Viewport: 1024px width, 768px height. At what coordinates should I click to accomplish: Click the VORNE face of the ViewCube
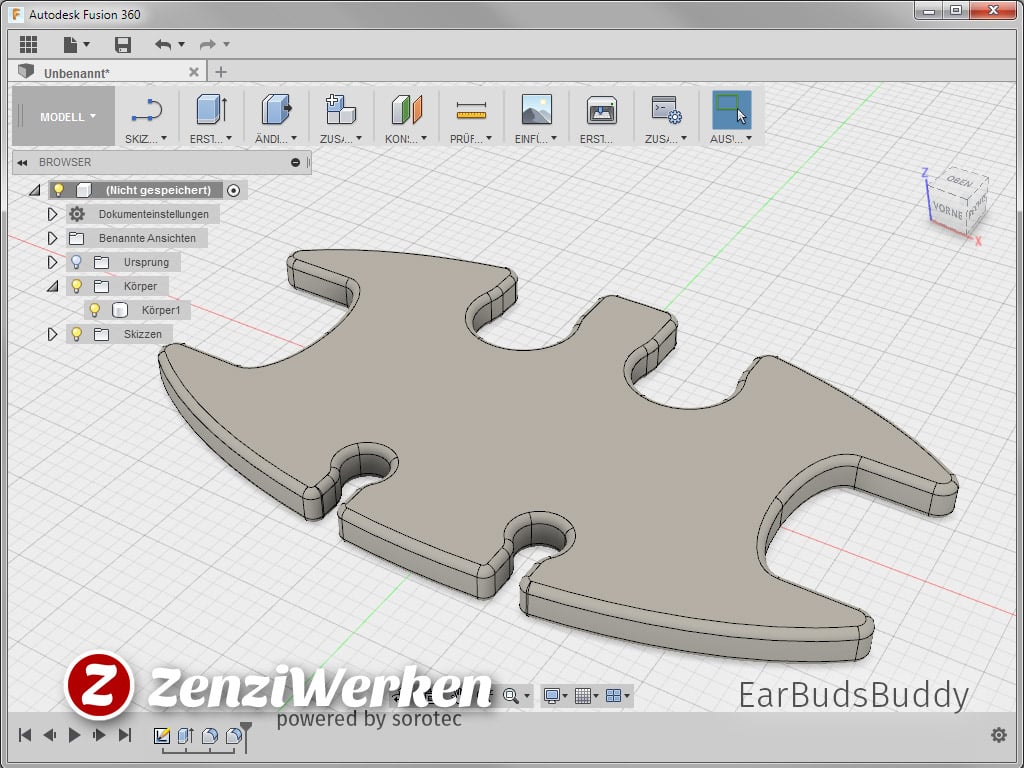click(947, 210)
